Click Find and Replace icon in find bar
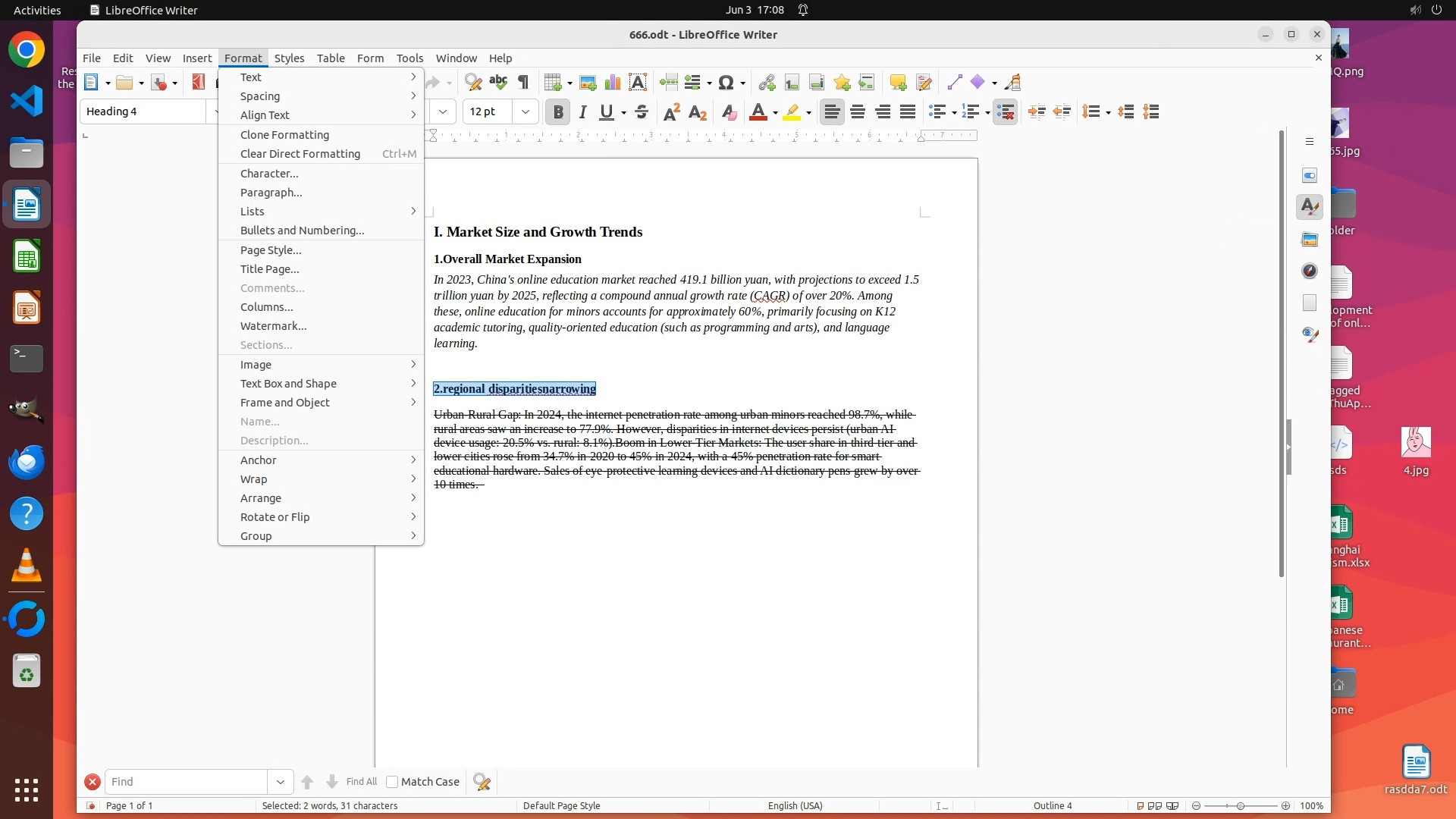 [482, 782]
